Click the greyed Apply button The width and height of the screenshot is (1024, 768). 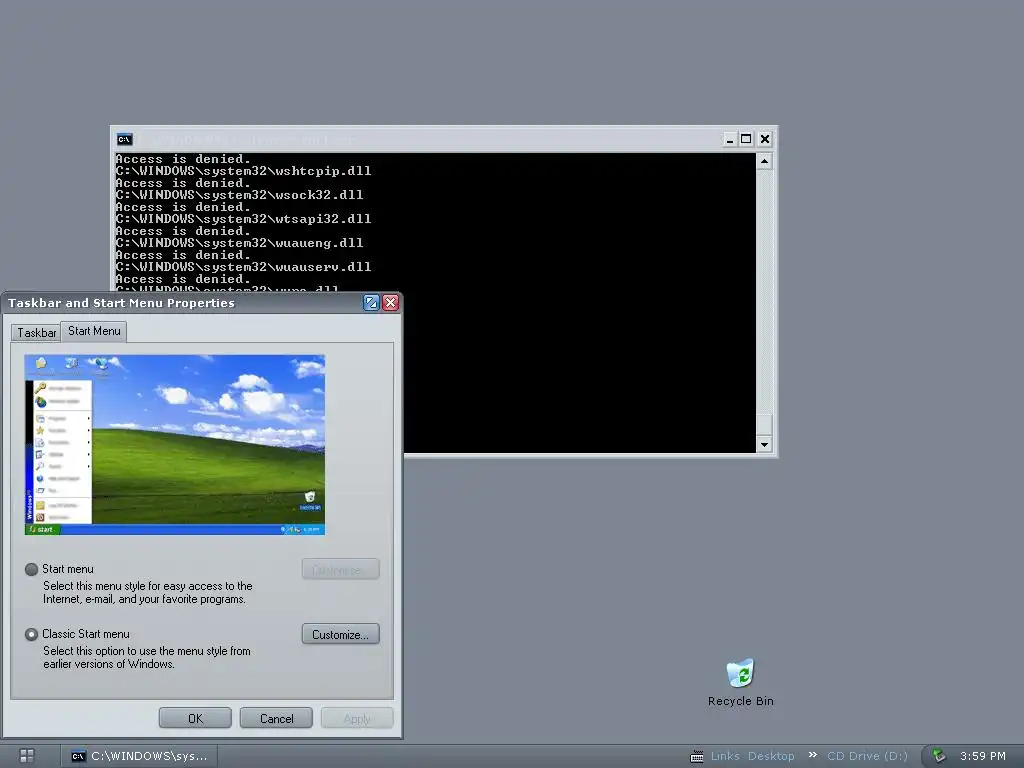coord(357,718)
